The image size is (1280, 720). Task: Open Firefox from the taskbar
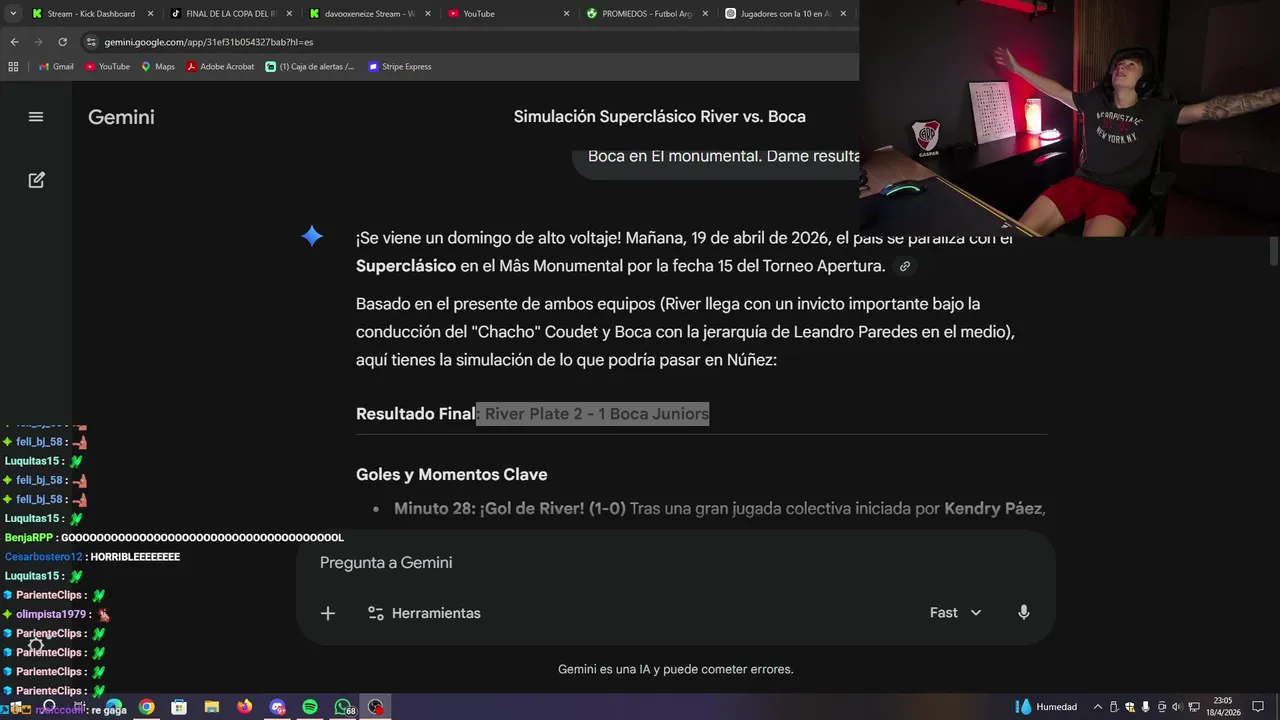pos(245,707)
